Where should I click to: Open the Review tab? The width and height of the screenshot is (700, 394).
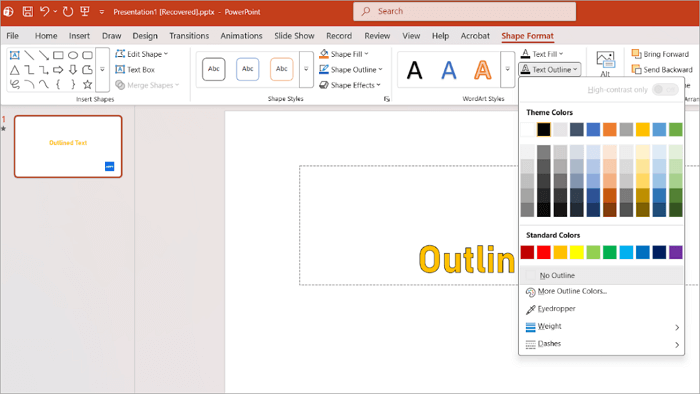(x=377, y=36)
